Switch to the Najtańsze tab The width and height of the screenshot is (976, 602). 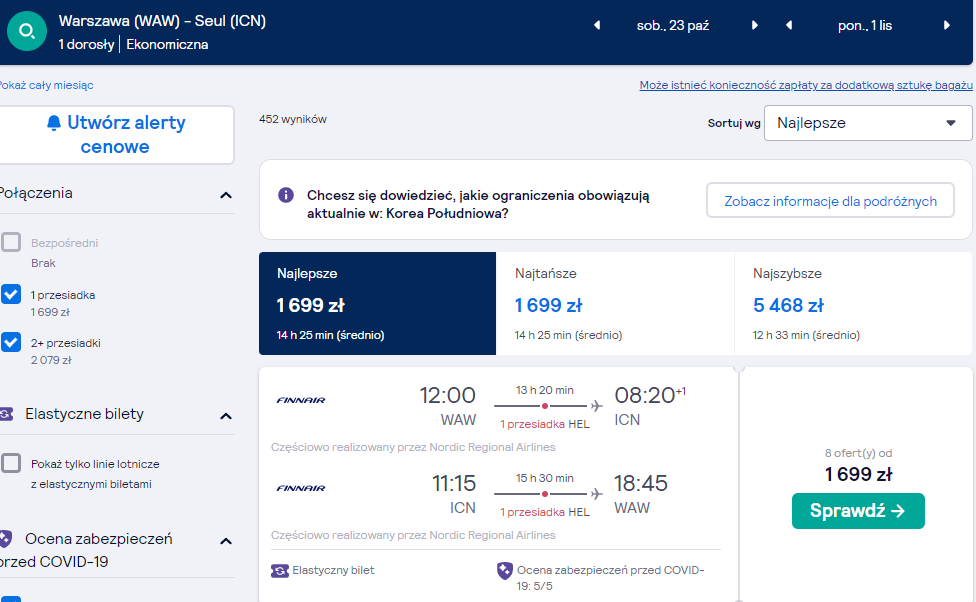coord(615,303)
